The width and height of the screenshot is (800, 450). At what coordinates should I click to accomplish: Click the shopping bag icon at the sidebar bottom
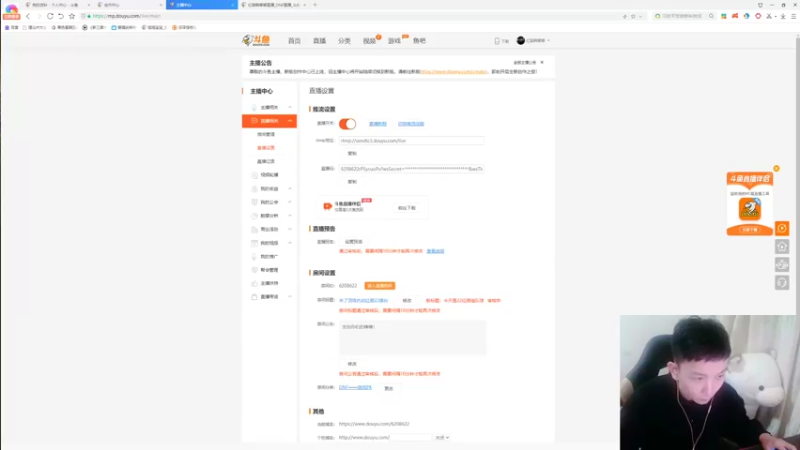(254, 296)
